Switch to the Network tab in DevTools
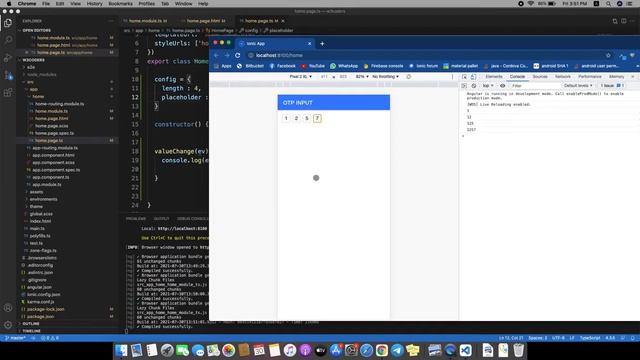 [x=562, y=77]
